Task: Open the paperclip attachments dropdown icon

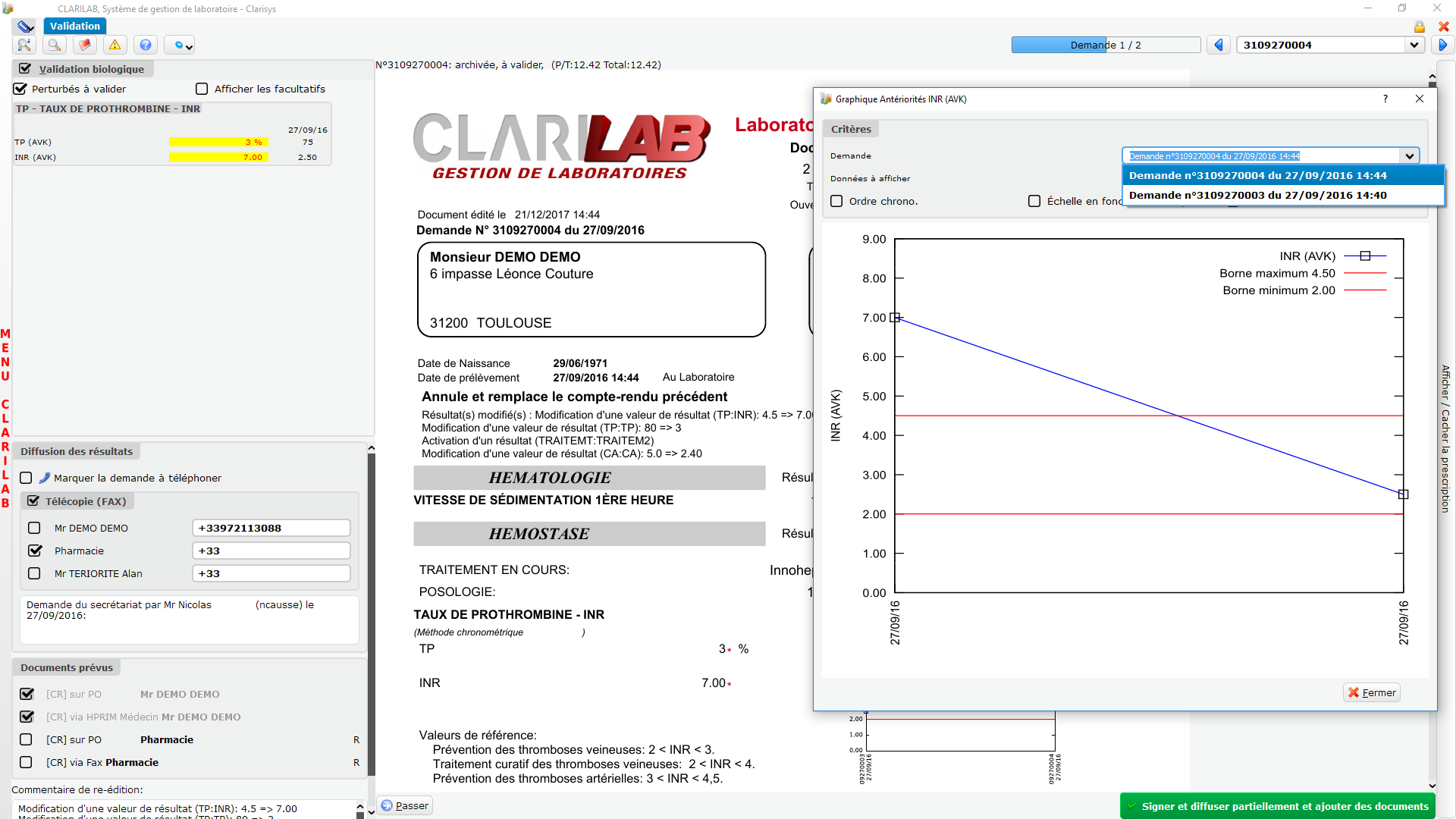Action: point(26,27)
